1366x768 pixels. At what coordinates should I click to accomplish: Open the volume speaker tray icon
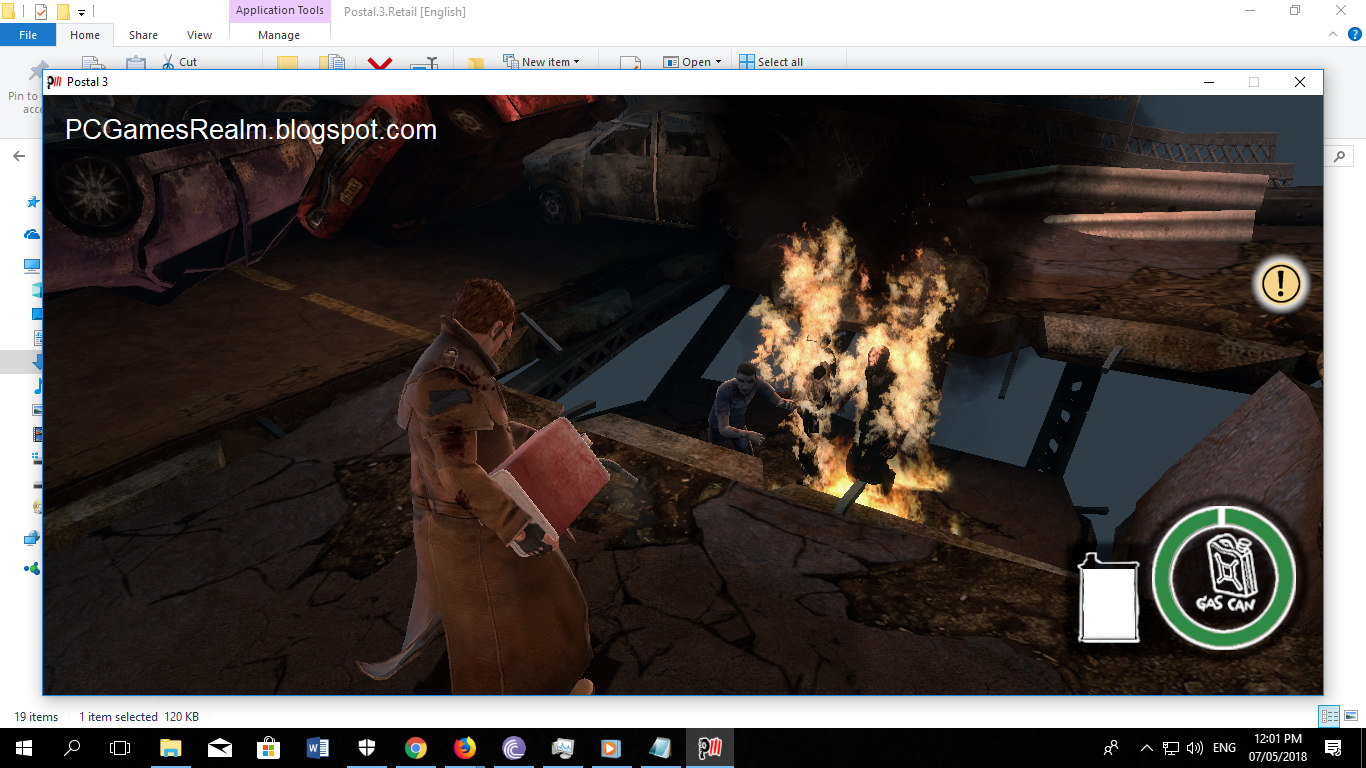(1195, 748)
